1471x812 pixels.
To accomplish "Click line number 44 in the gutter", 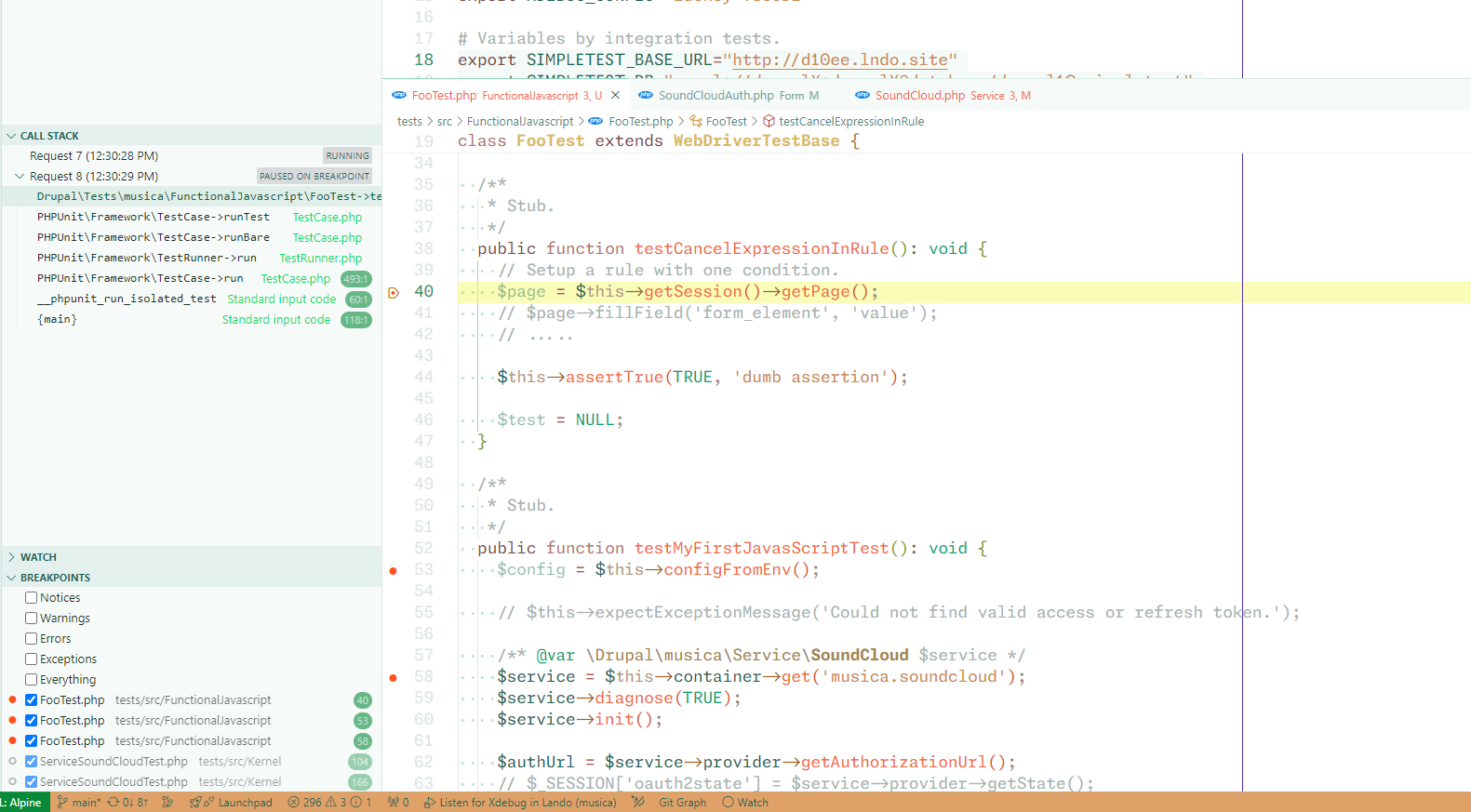I will [x=424, y=378].
